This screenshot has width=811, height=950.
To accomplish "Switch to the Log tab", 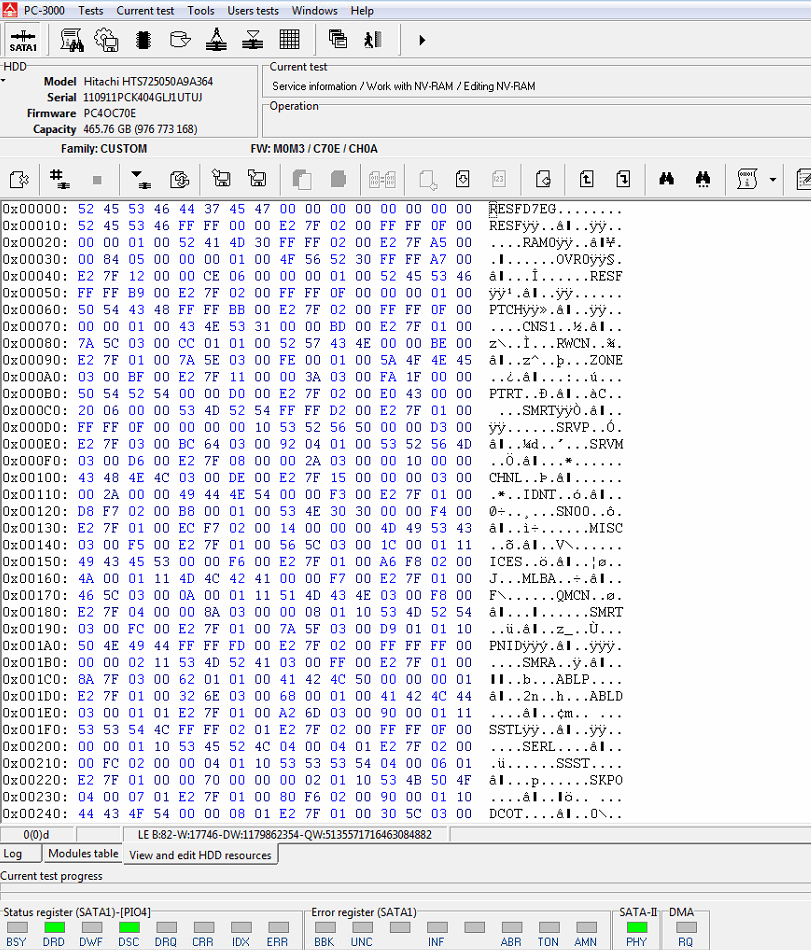I will coord(20,854).
